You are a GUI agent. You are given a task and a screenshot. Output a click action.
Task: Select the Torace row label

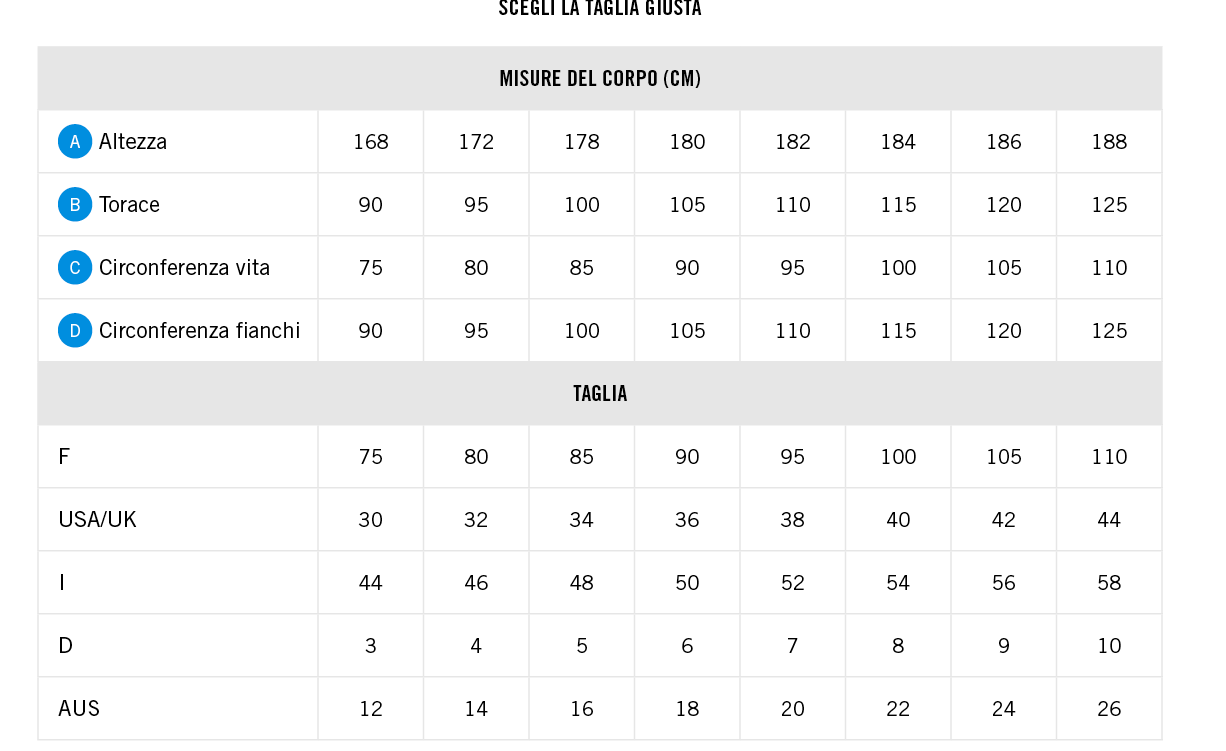click(129, 204)
